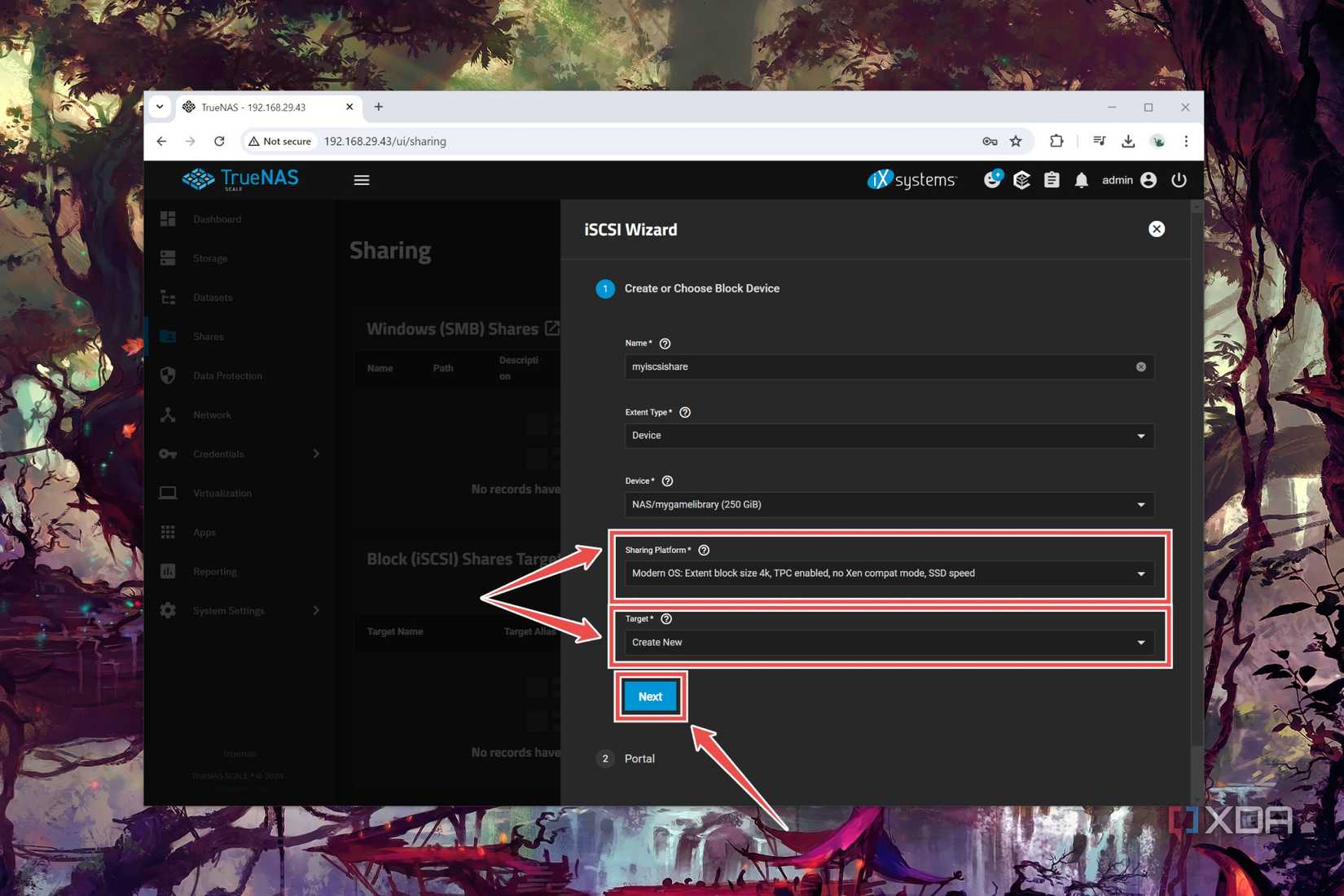Click the System Settings gear icon
Viewport: 1344px width, 896px height.
[168, 610]
